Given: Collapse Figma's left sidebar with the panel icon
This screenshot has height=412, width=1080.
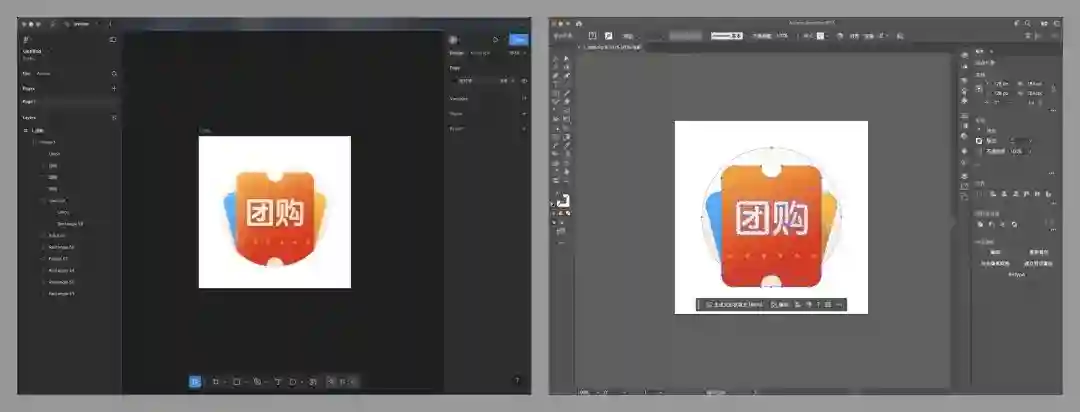Looking at the screenshot, I should pos(113,40).
